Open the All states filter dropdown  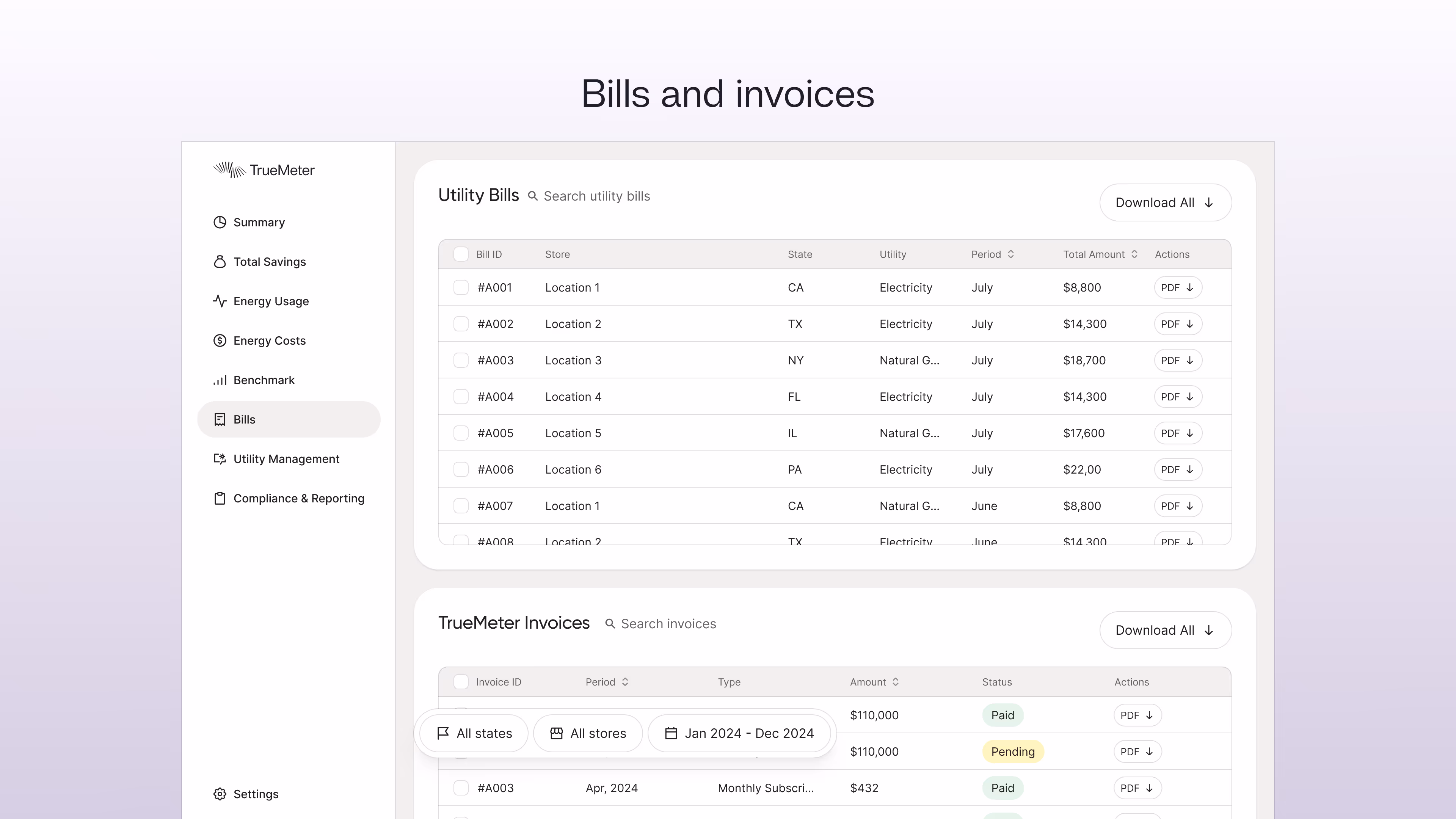click(x=474, y=734)
